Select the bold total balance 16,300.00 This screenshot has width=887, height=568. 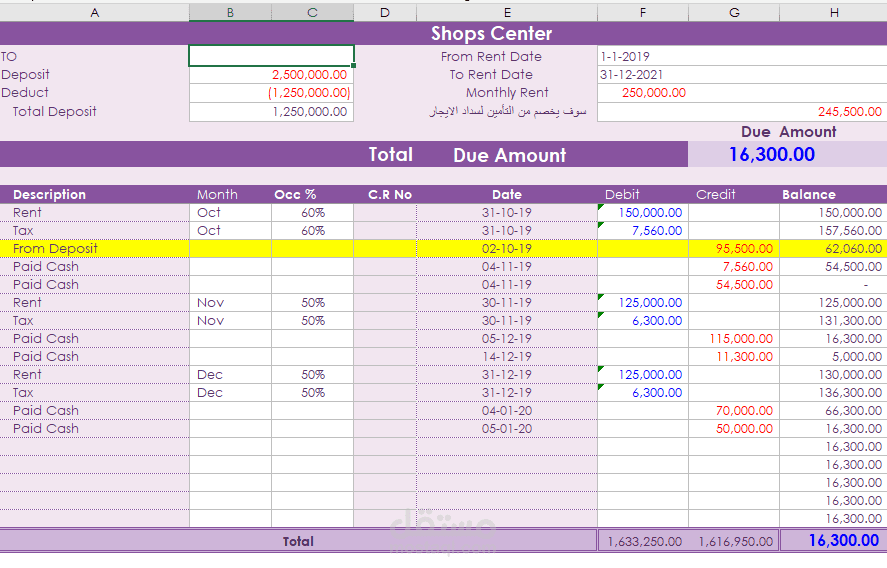point(833,541)
